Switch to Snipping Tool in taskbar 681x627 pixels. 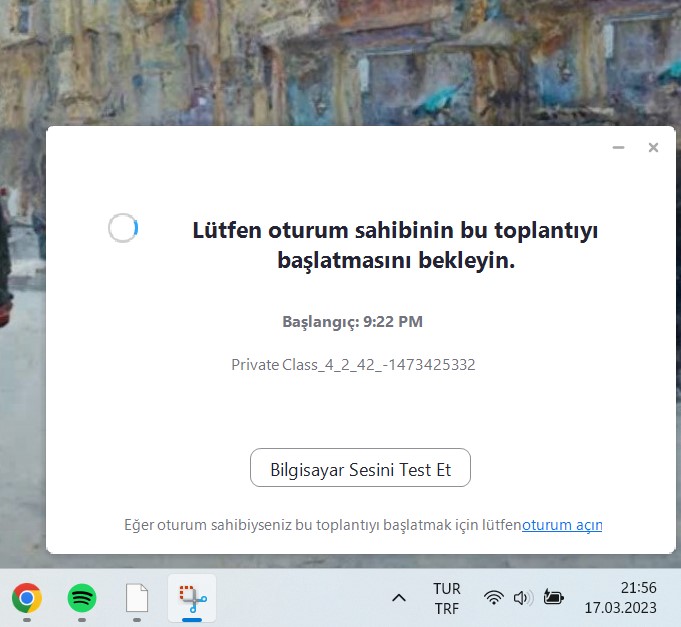(192, 598)
